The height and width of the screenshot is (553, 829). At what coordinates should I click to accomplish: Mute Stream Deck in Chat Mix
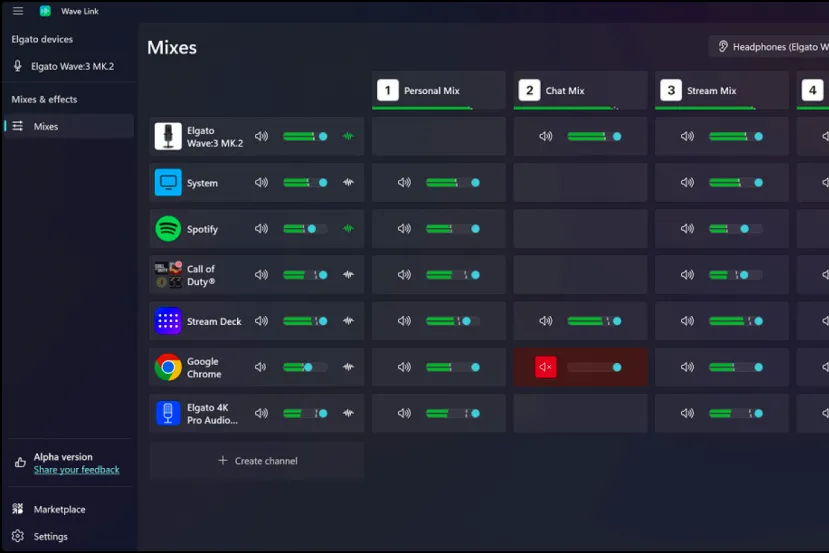546,321
